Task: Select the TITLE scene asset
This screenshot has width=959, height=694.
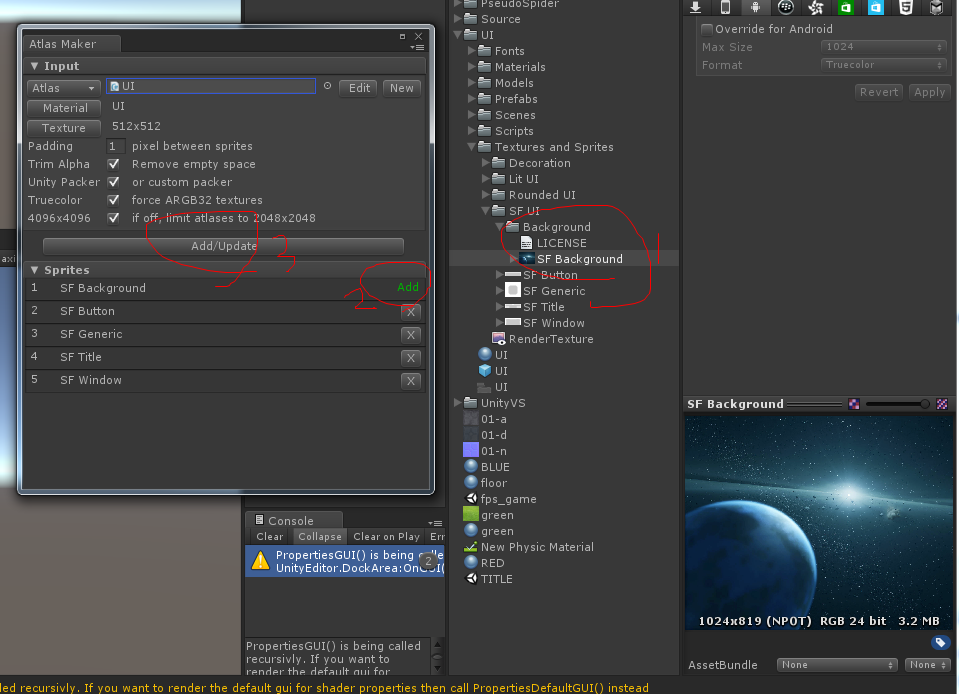Action: click(x=489, y=579)
